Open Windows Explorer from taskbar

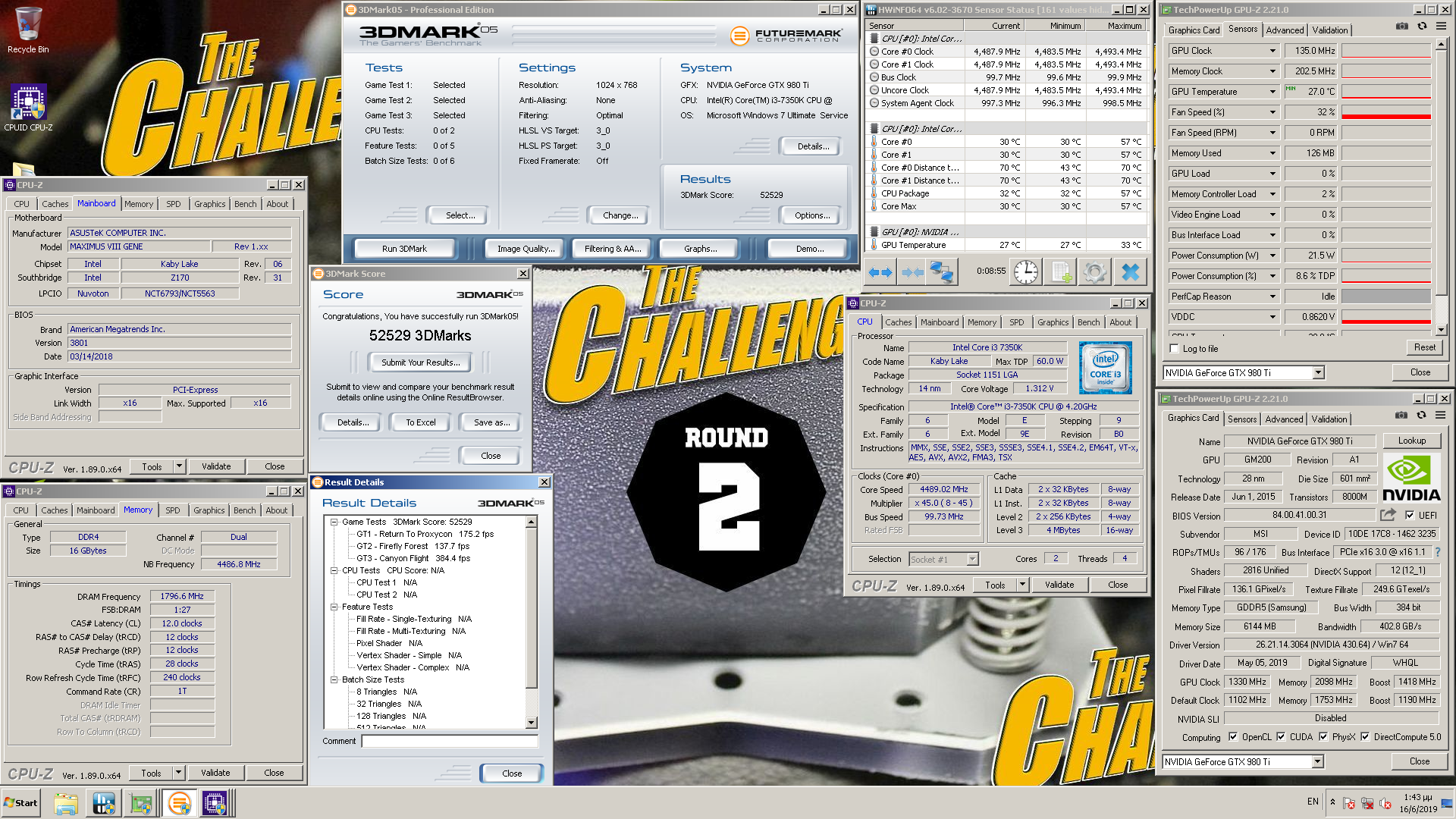click(66, 803)
